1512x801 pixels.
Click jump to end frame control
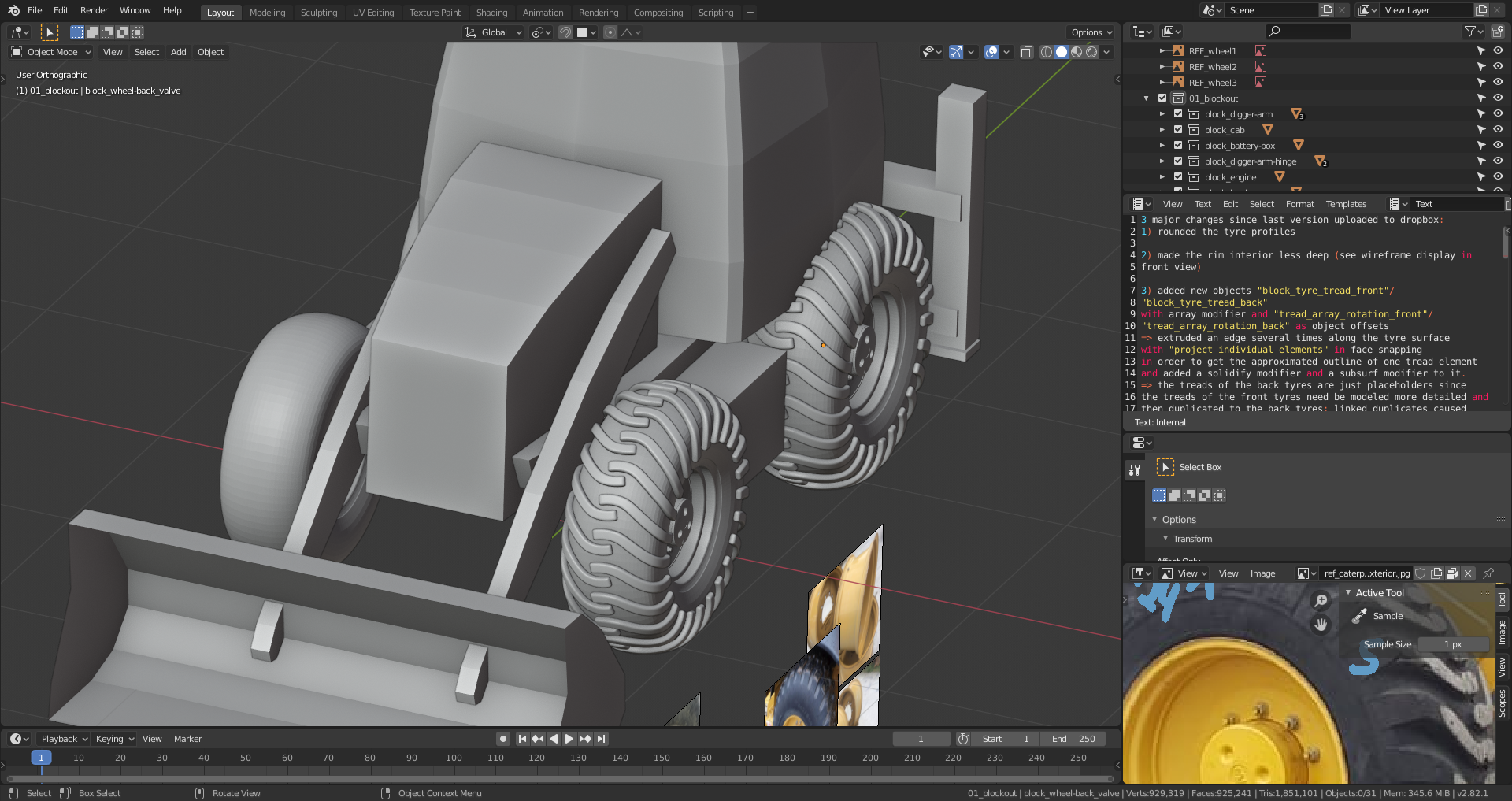click(602, 739)
